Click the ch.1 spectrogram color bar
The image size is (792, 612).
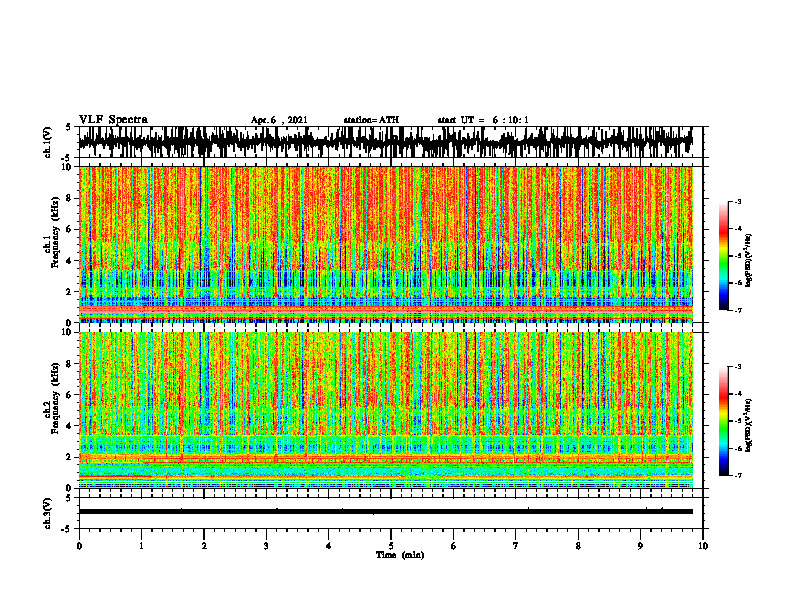[723, 256]
